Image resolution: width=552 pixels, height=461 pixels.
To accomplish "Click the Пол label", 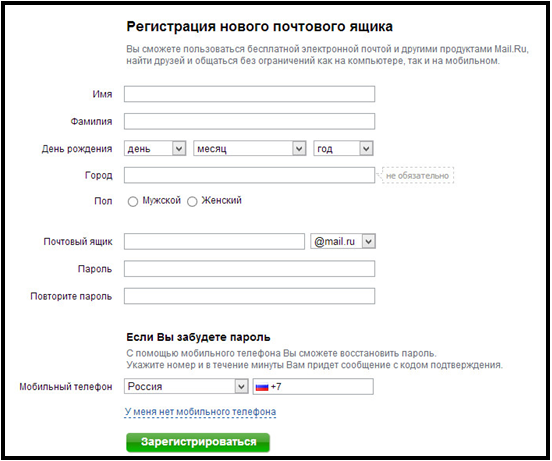I will point(103,201).
